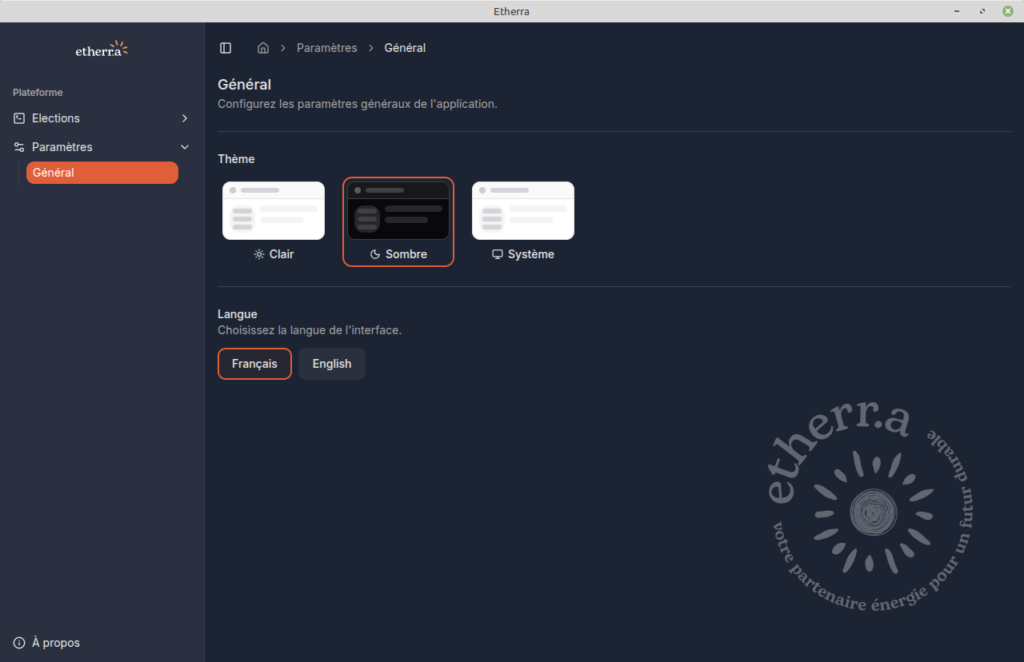1024x662 pixels.
Task: Open the À propos page
Action: [x=56, y=643]
